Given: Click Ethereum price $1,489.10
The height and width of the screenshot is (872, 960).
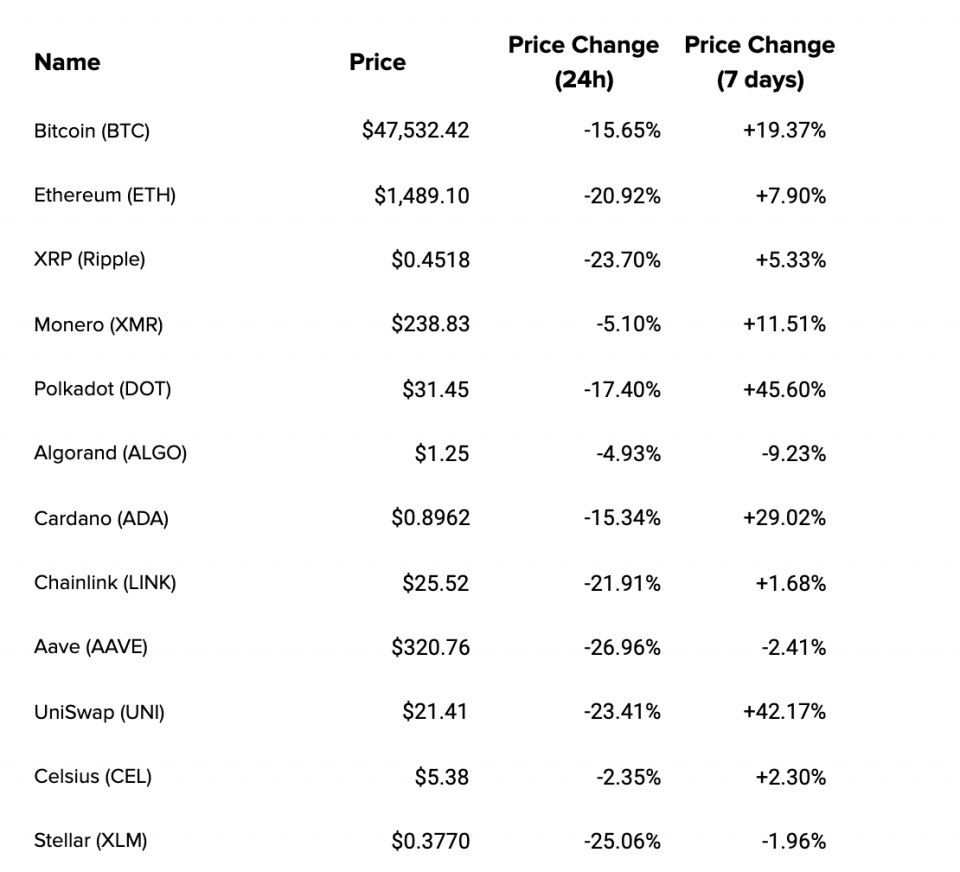Looking at the screenshot, I should 422,195.
